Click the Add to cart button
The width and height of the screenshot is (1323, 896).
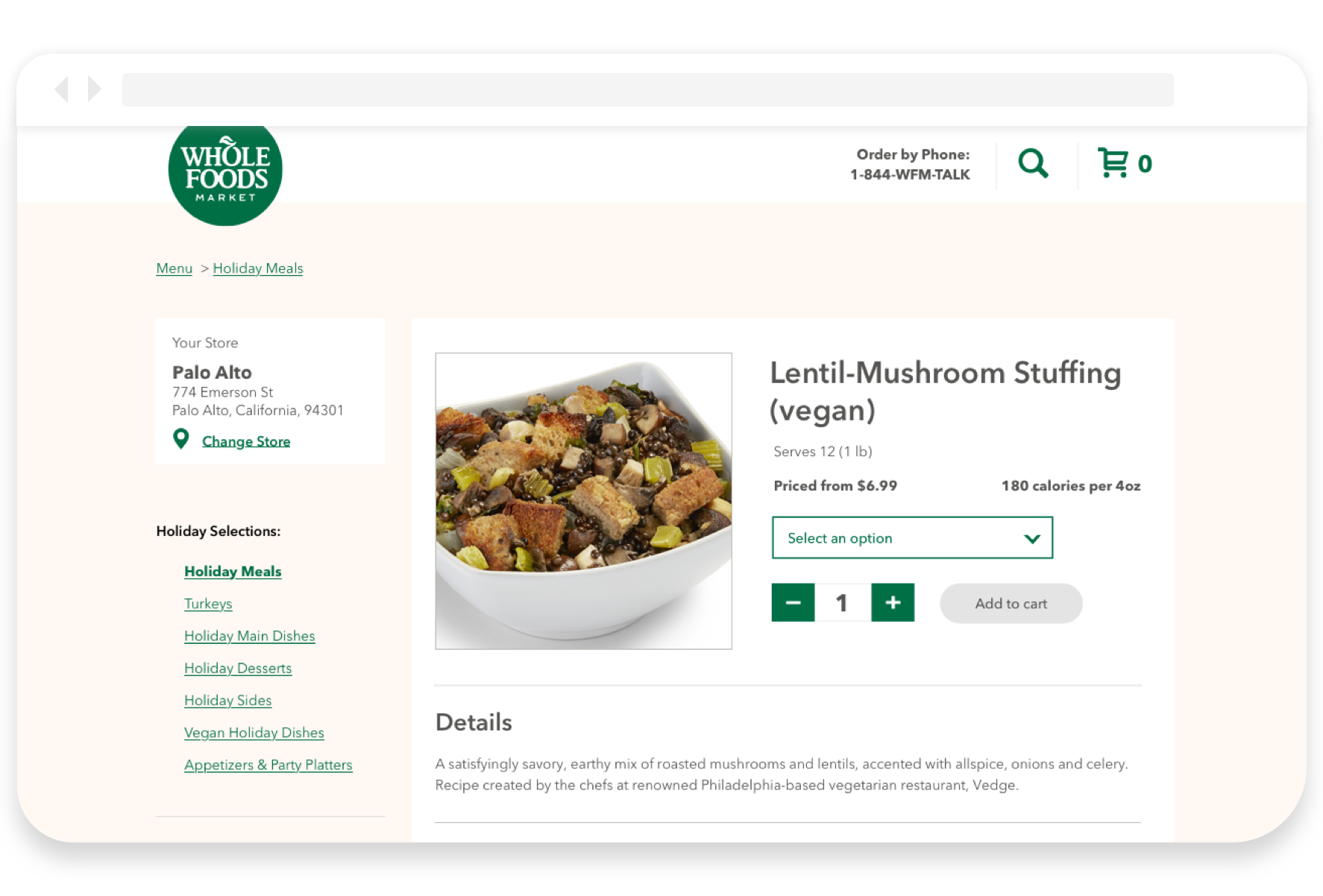coord(1011,603)
